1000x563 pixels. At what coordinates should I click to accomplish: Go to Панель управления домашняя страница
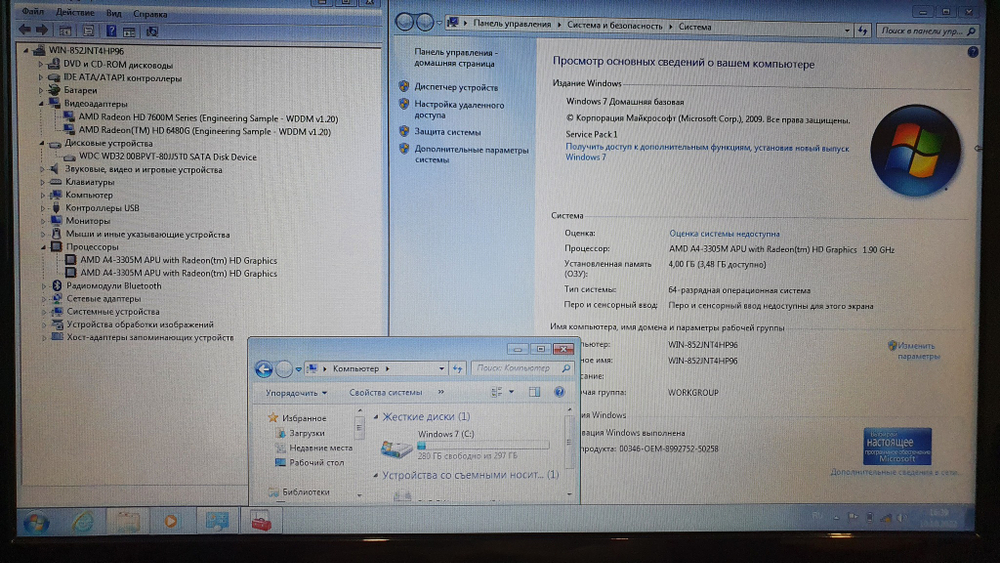(455, 58)
